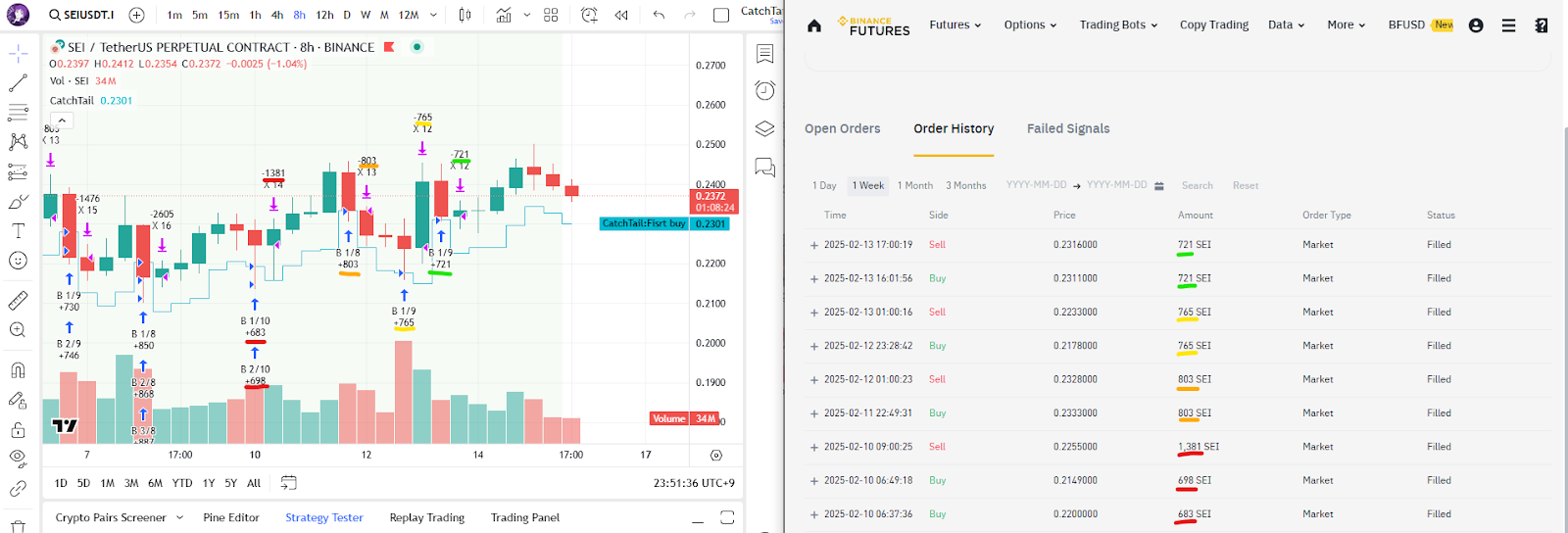Select the trend line drawing tool

[18, 83]
